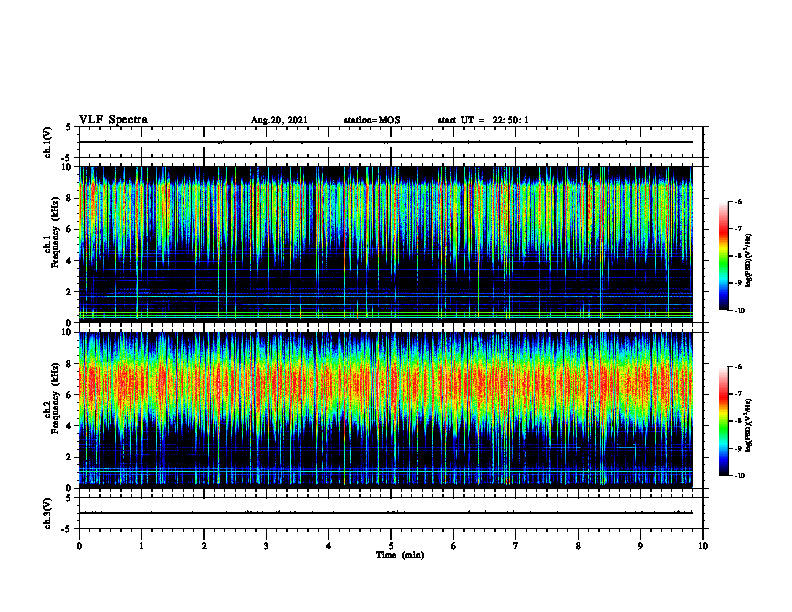
Task: Click the ch.1 color scale bar
Action: 723,256
